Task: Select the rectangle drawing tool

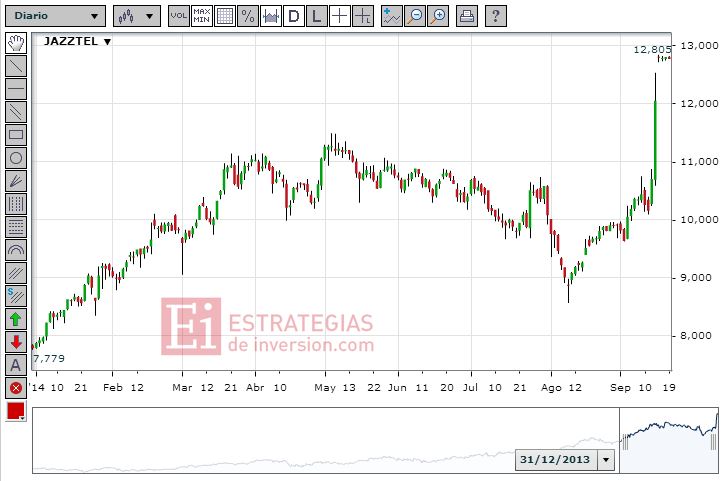Action: point(16,135)
